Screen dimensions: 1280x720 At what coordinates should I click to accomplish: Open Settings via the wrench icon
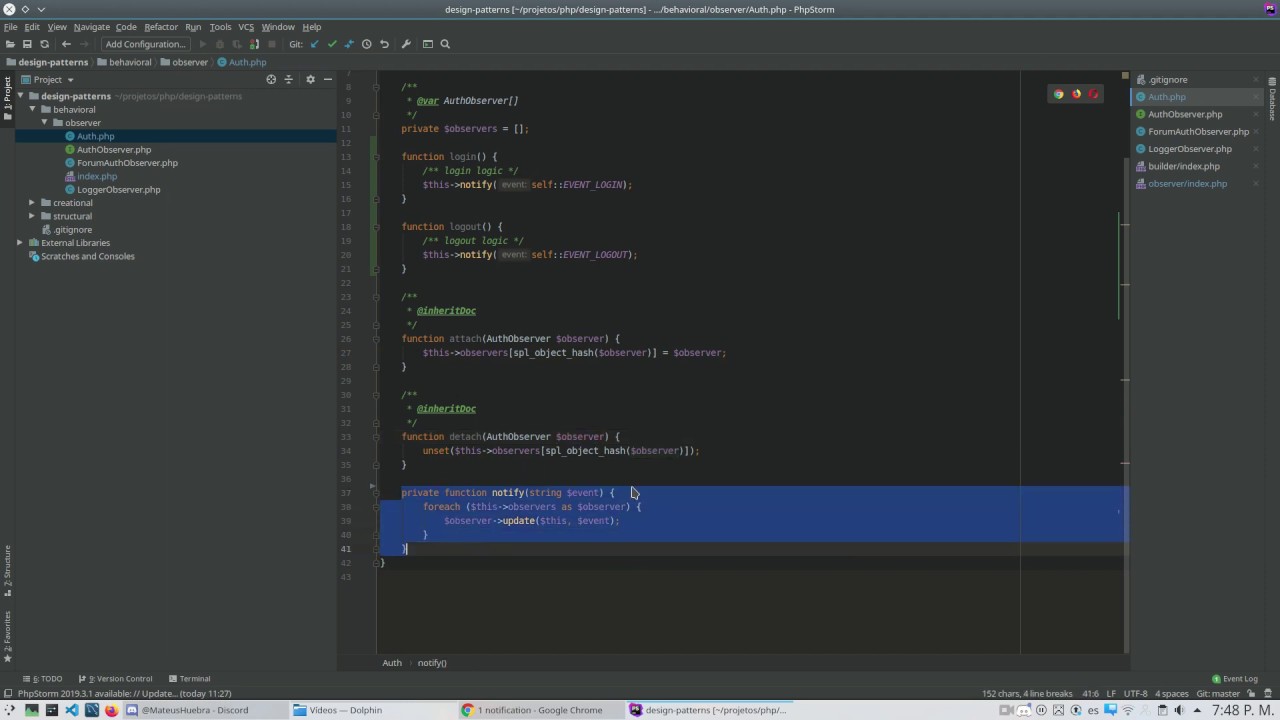coord(405,44)
